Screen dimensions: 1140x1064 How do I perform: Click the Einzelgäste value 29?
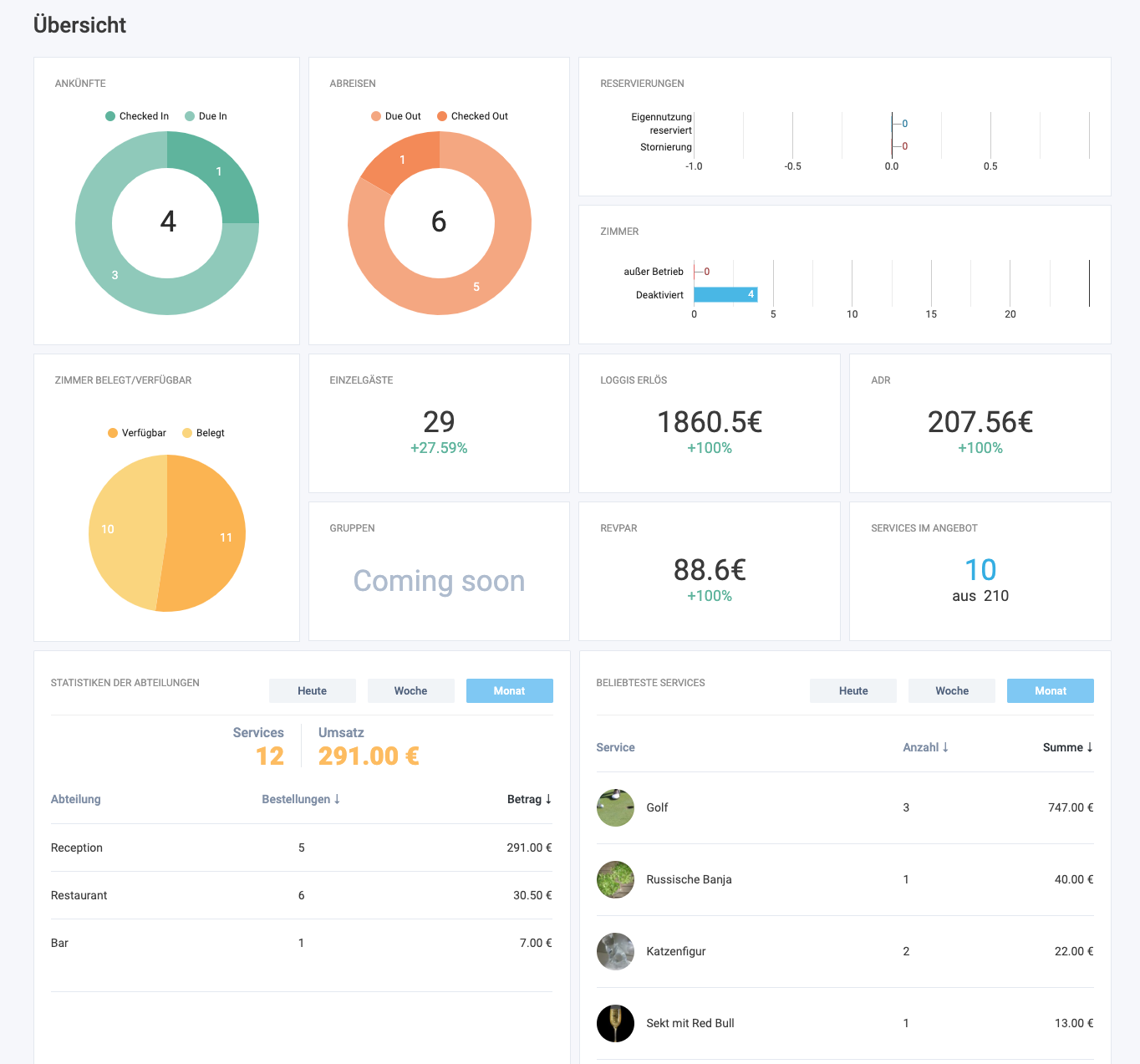coord(439,422)
